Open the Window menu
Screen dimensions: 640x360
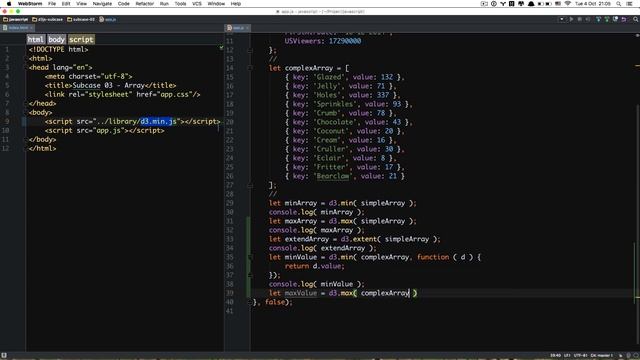pos(216,4)
